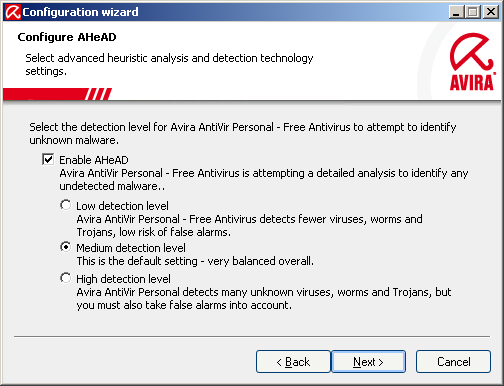Choose the Medium detection level radio button
Image resolution: width=504 pixels, height=386 pixels.
click(66, 247)
